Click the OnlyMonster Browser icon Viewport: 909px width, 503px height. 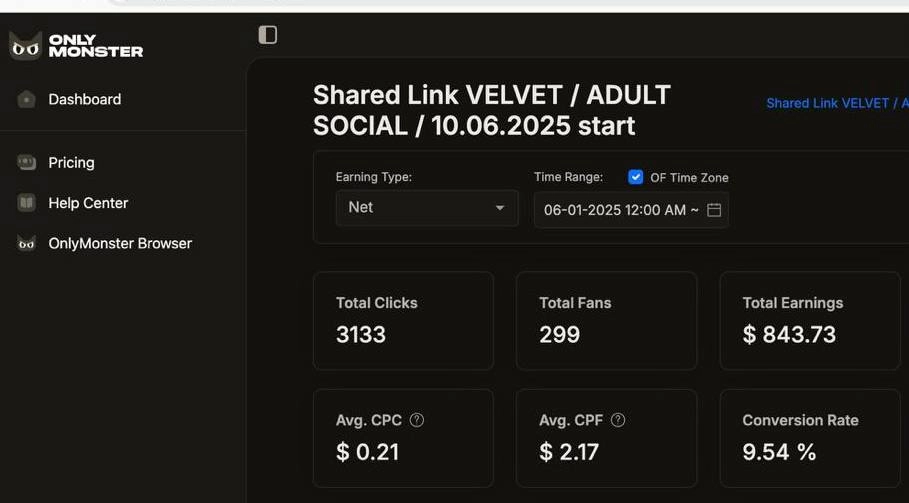click(x=27, y=243)
